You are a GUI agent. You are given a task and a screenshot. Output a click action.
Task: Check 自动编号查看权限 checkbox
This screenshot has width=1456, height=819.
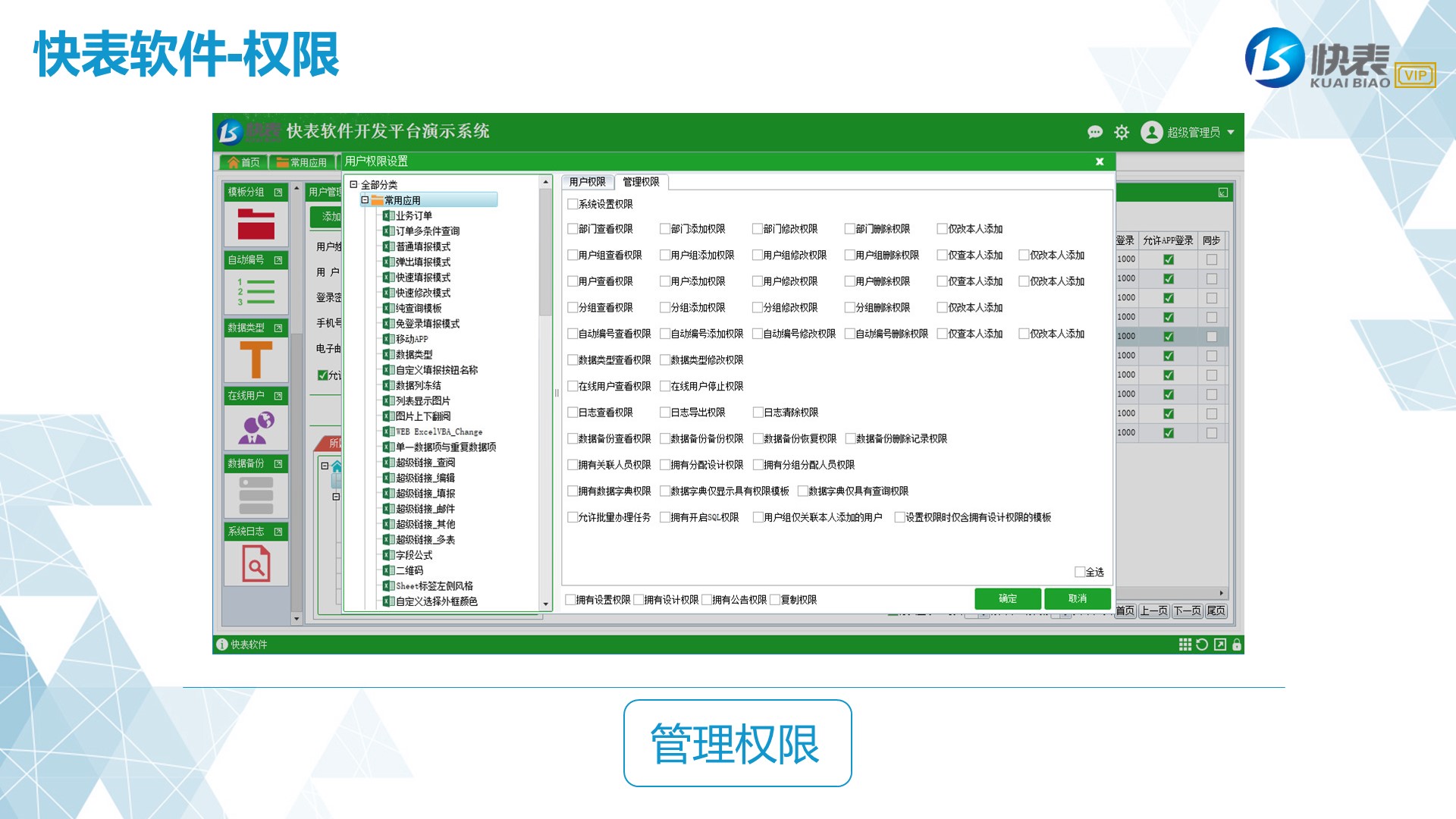point(573,334)
